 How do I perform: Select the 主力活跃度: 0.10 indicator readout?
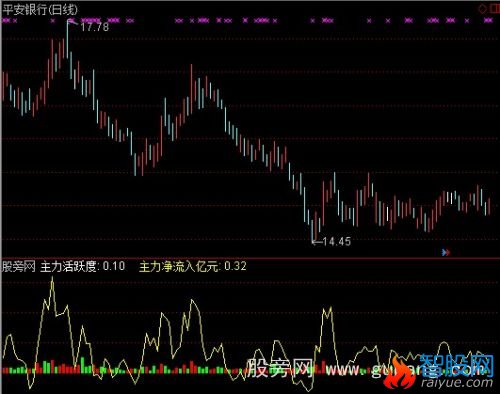[83, 266]
